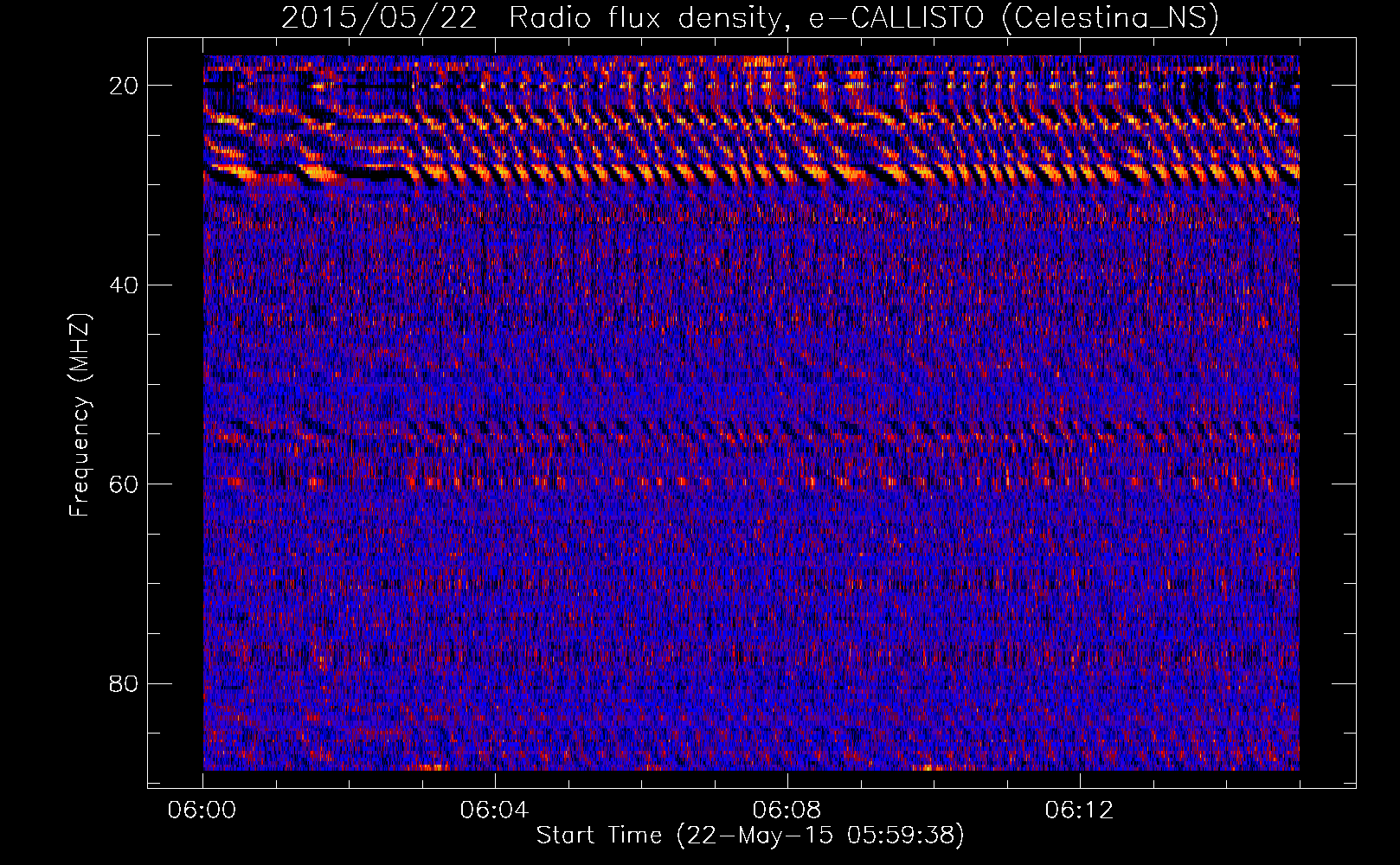This screenshot has height=865, width=1400.
Task: Click the 60 MHz frequency tick label
Action: [x=125, y=484]
